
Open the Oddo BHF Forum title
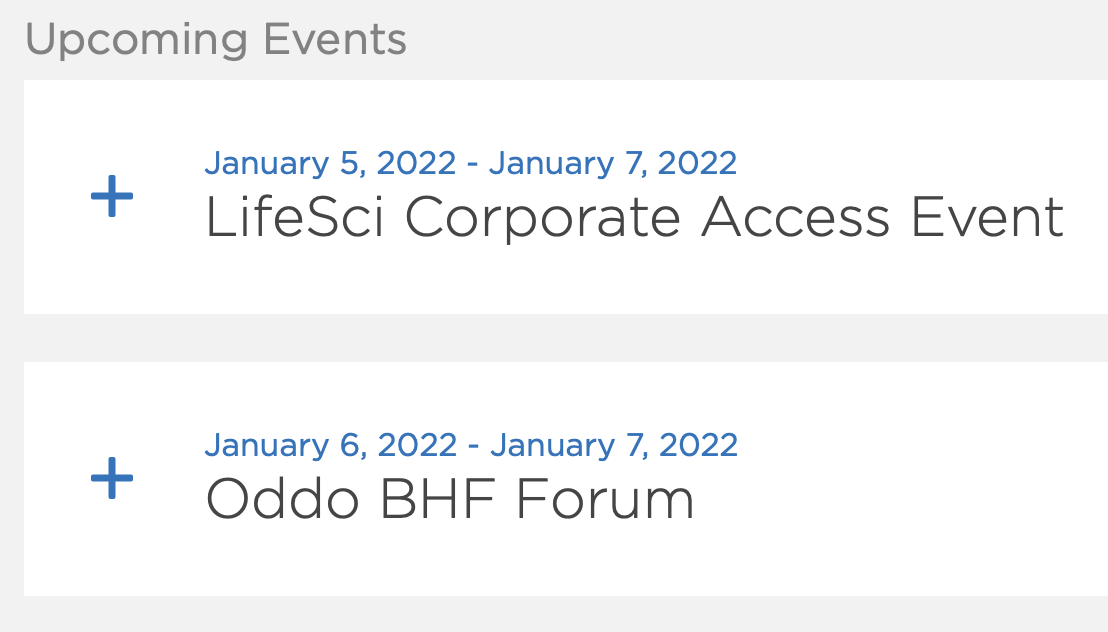pyautogui.click(x=449, y=499)
